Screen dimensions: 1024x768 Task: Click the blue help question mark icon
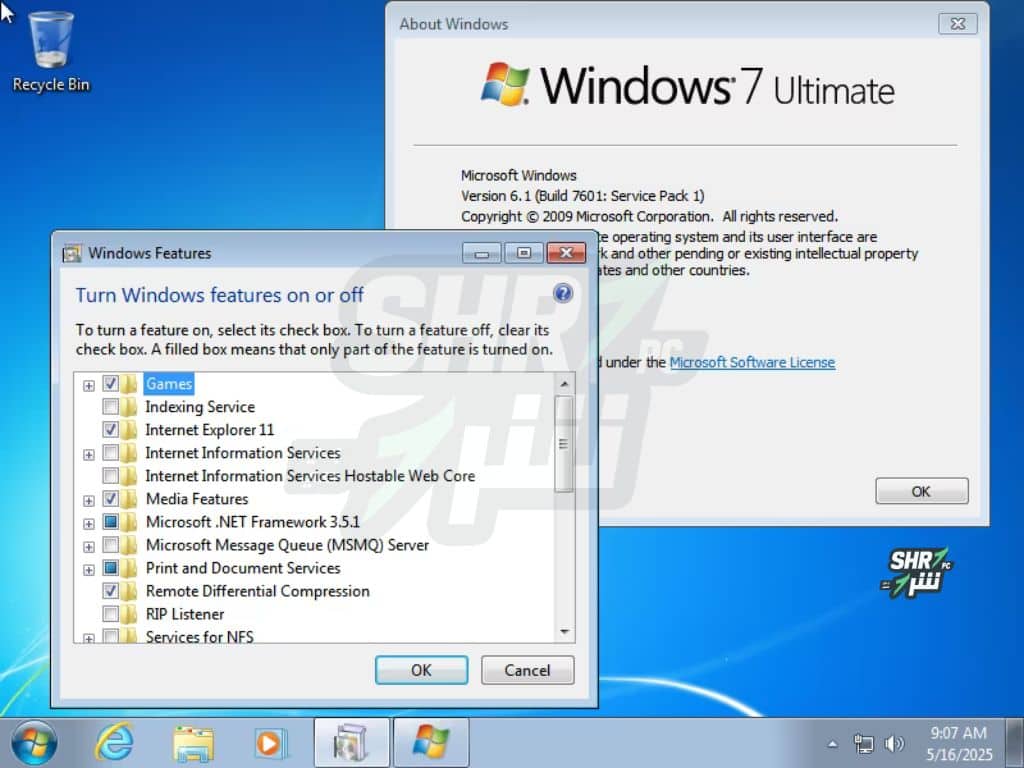point(563,293)
